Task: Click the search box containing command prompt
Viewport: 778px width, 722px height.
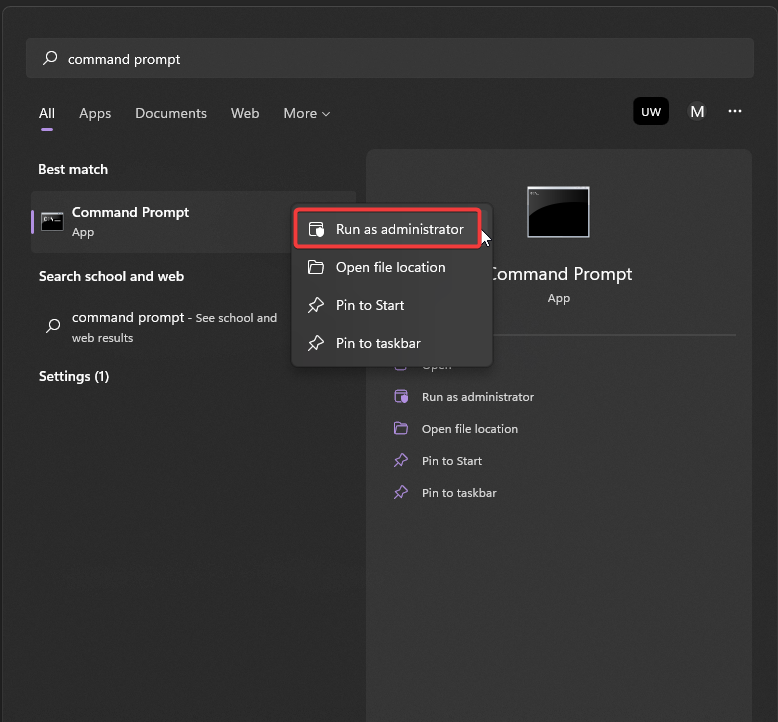Action: [389, 59]
